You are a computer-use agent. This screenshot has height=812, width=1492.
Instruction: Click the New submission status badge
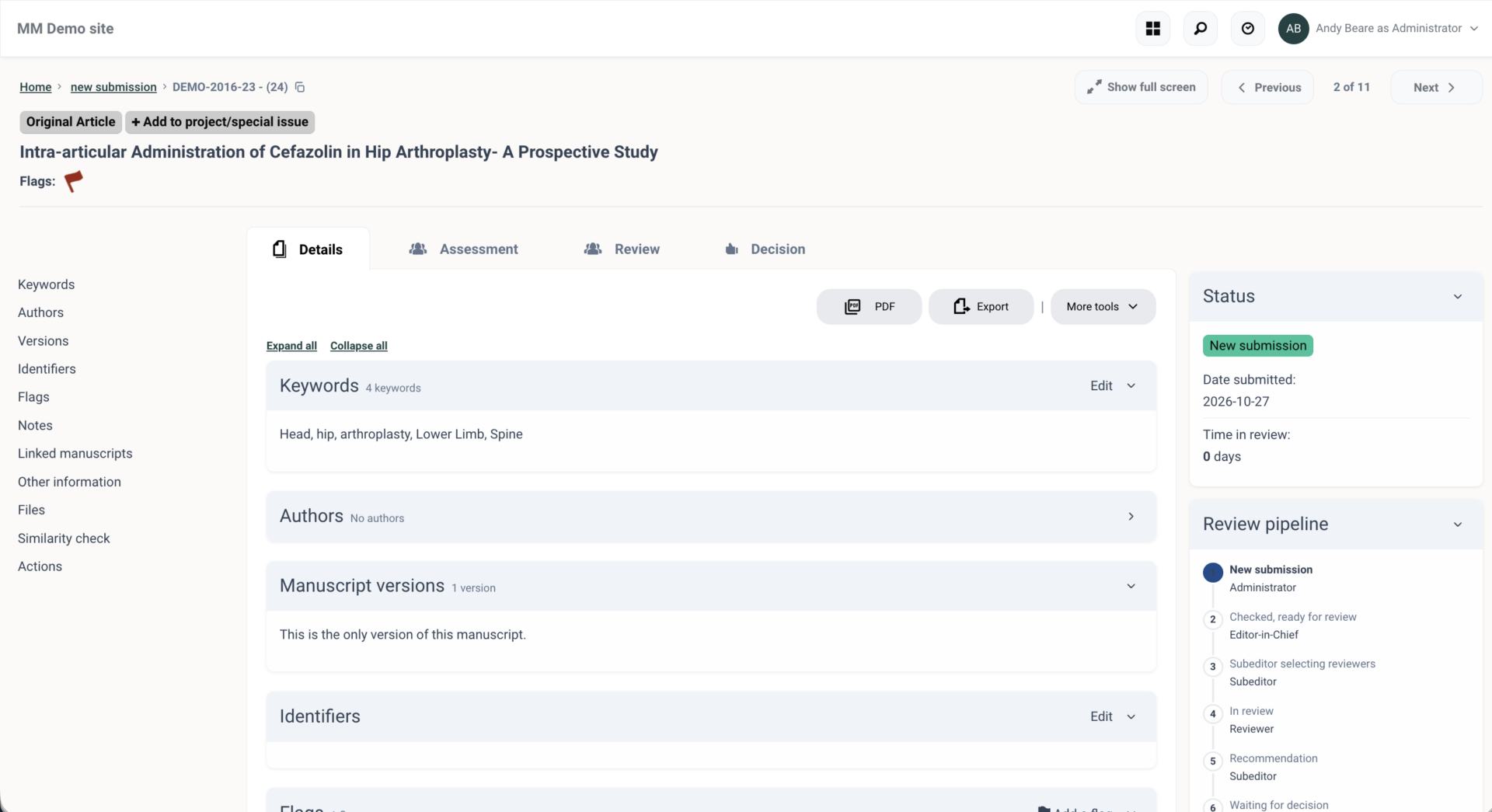1258,346
